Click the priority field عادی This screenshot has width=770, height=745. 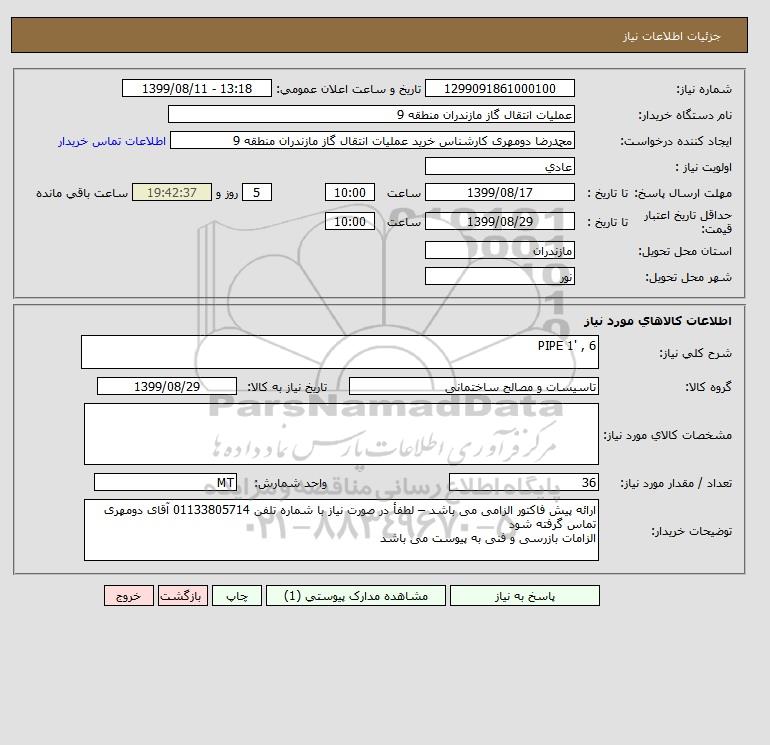[x=499, y=166]
